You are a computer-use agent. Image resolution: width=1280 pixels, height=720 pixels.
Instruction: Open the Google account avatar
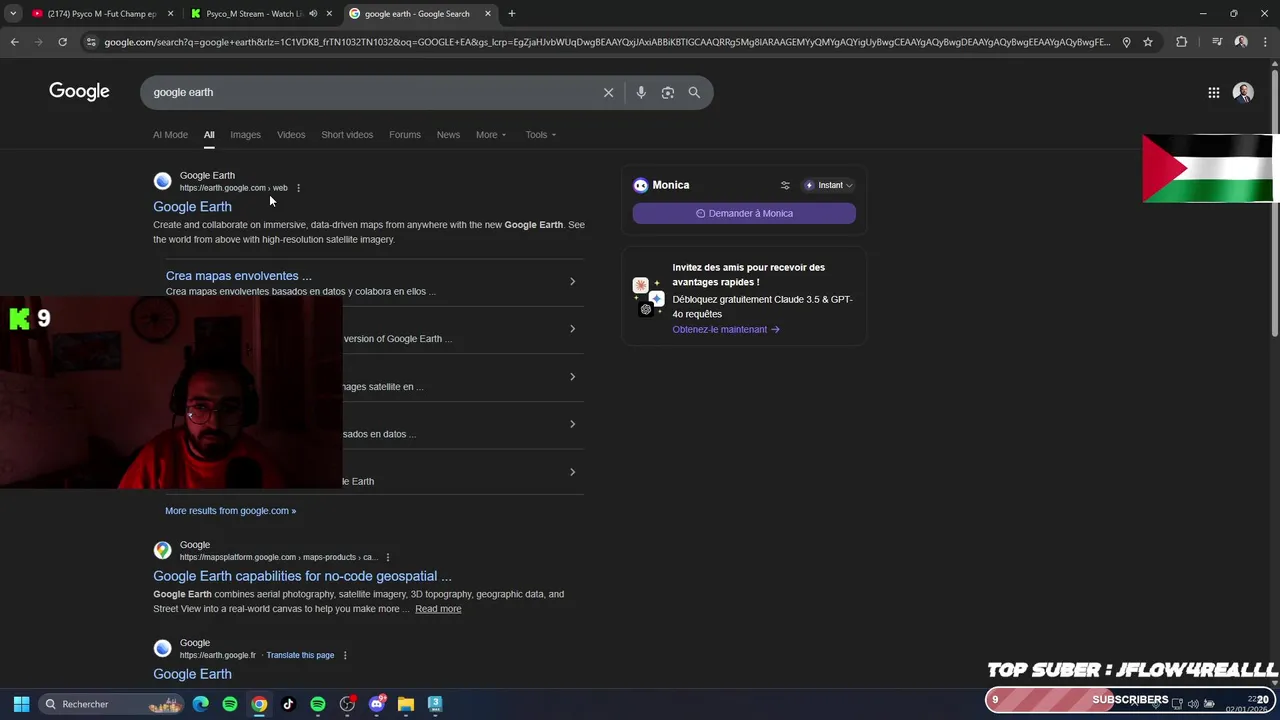[1243, 92]
